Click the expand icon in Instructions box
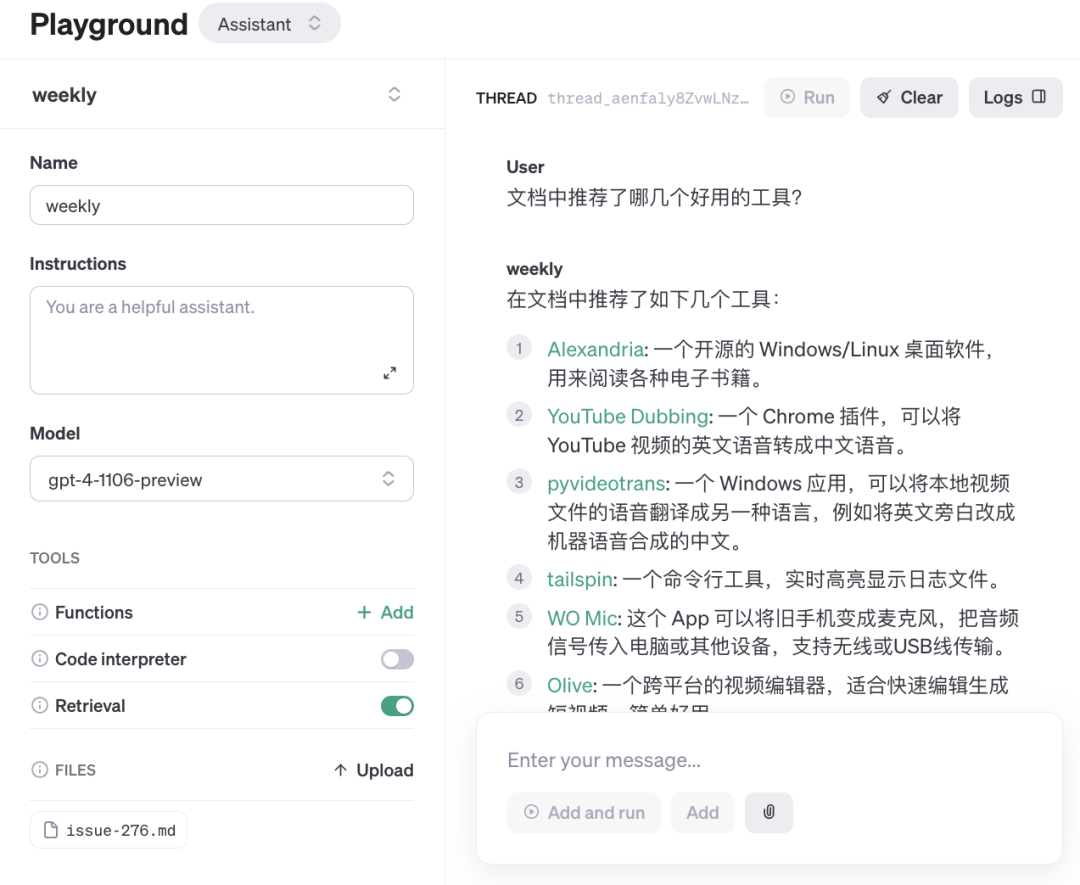 [x=390, y=373]
